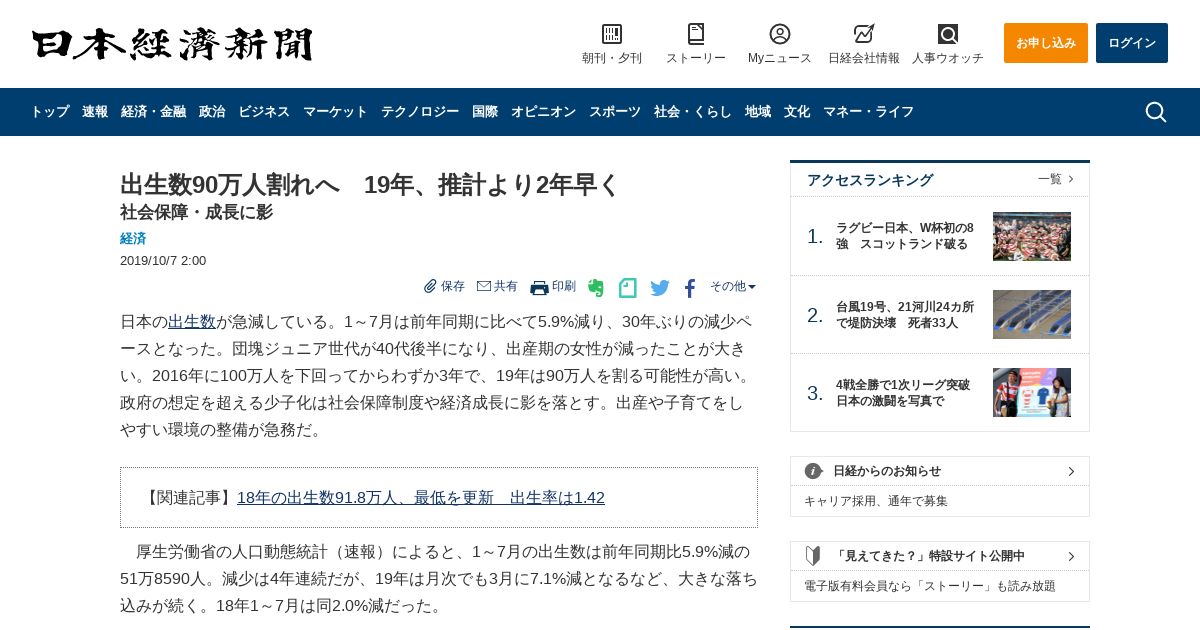Screen dimensions: 1200x630
Task: Open the 朝刊・夕刊 newspaper icon
Action: click(612, 34)
